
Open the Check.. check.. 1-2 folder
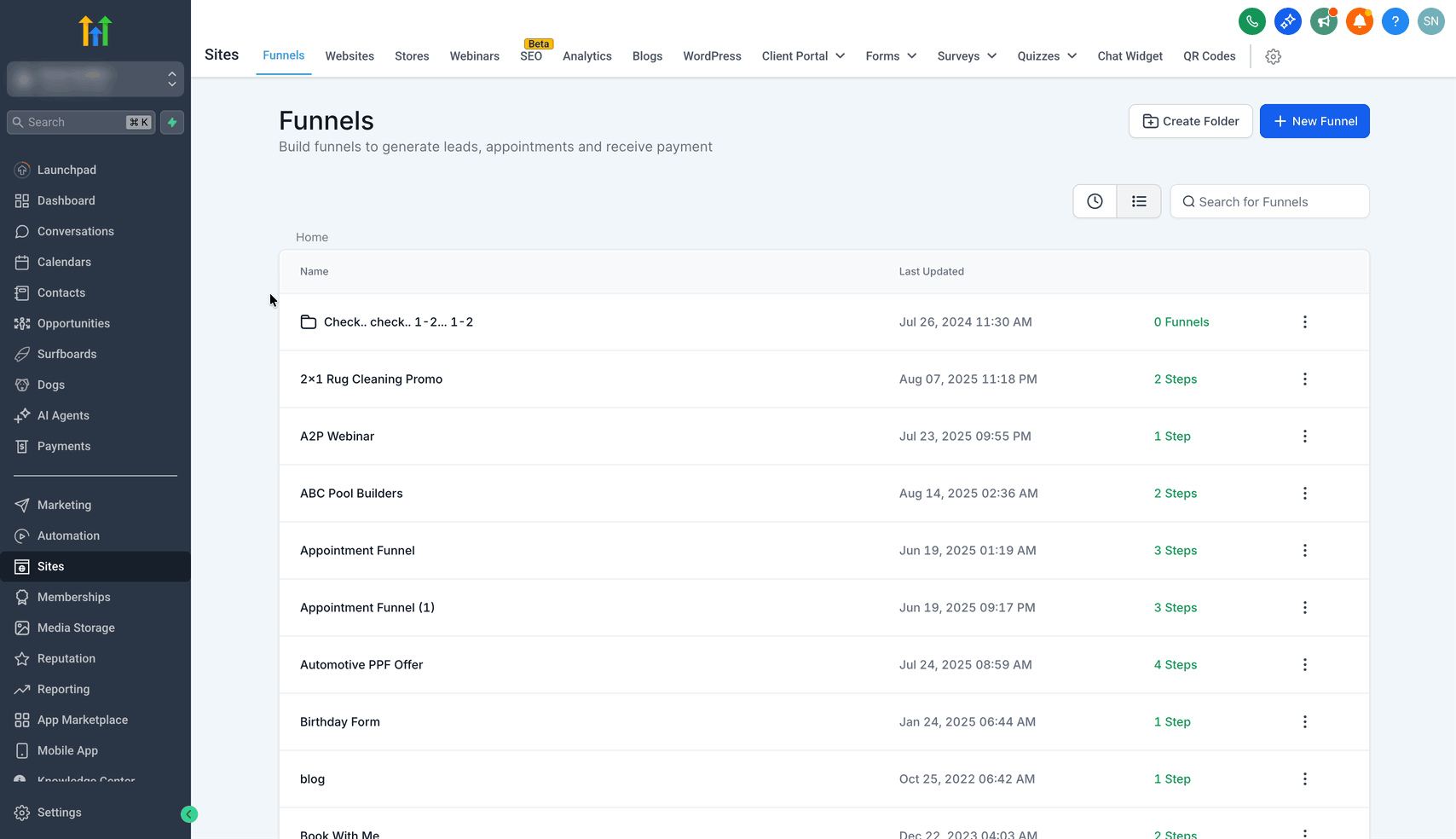[x=398, y=322]
